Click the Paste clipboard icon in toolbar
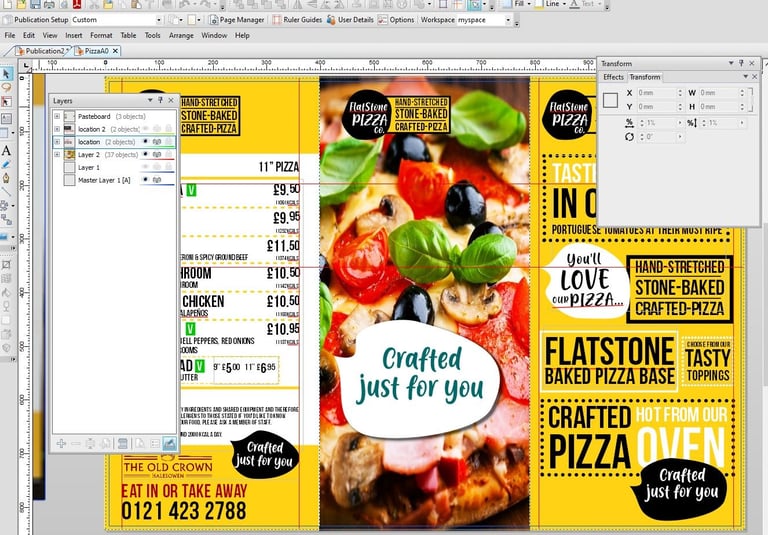The height and width of the screenshot is (535, 768). (x=136, y=4)
